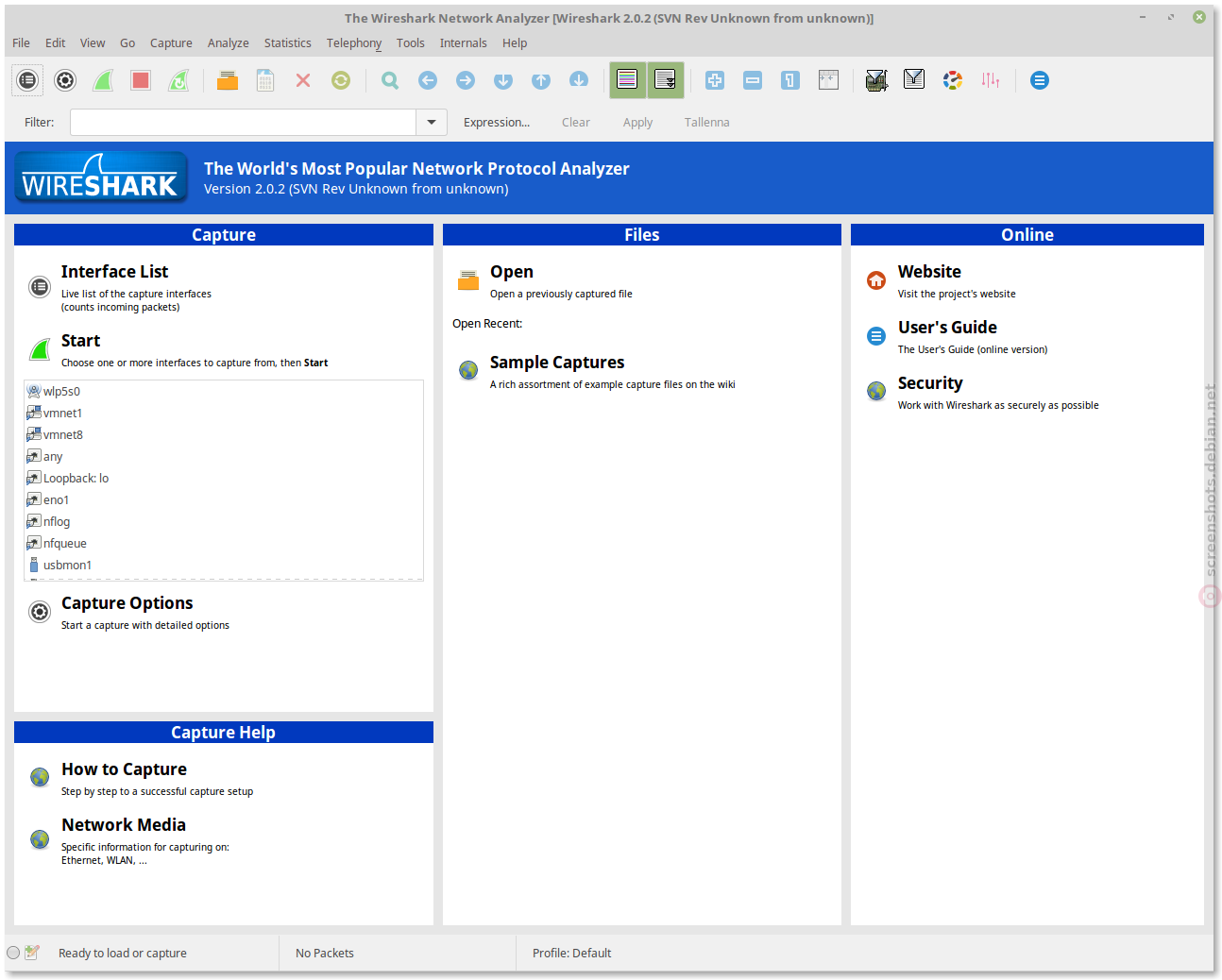This screenshot has height=980, width=1222.
Task: Click the Apply filter button
Action: coord(637,122)
